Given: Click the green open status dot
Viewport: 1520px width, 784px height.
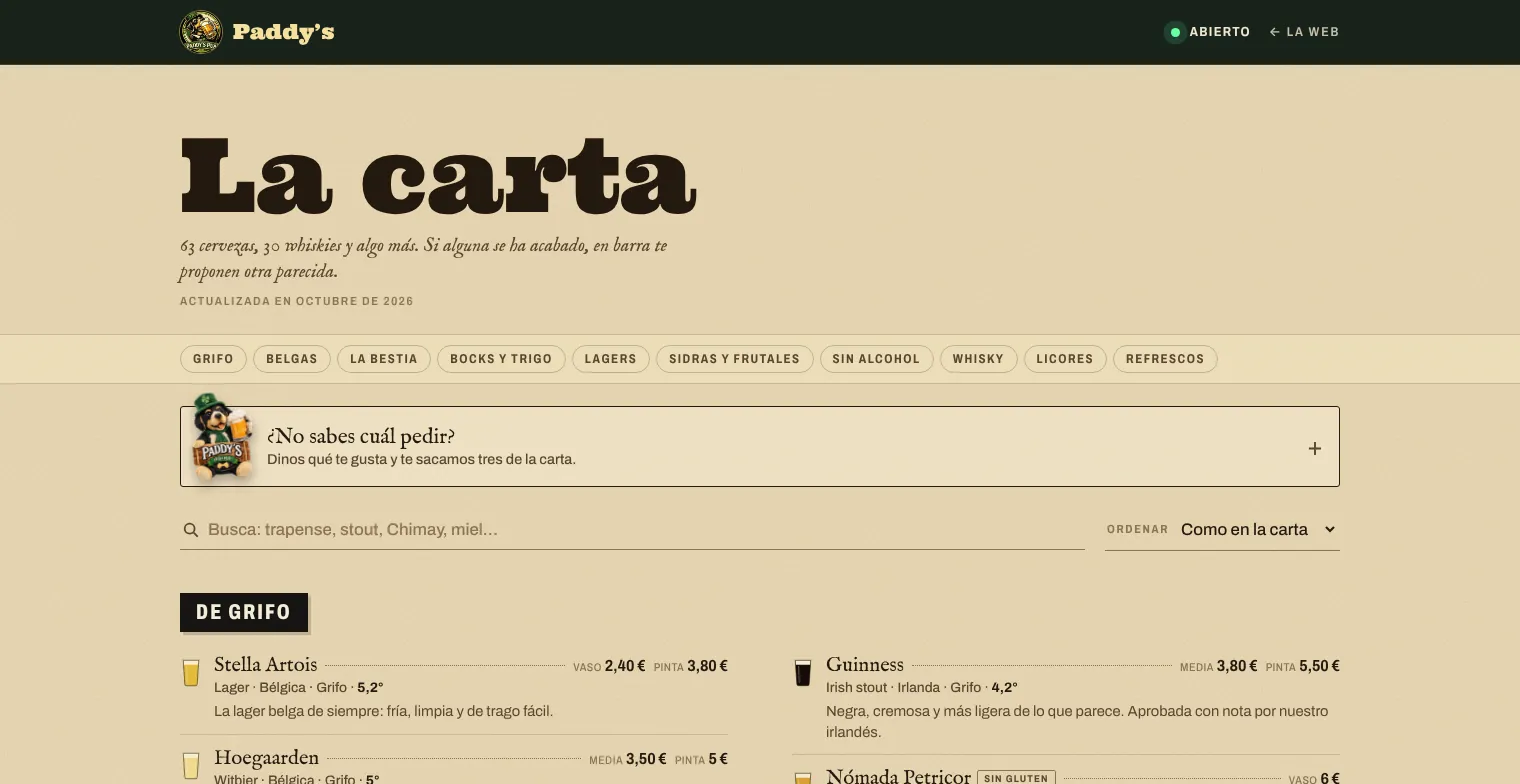Looking at the screenshot, I should [1175, 32].
